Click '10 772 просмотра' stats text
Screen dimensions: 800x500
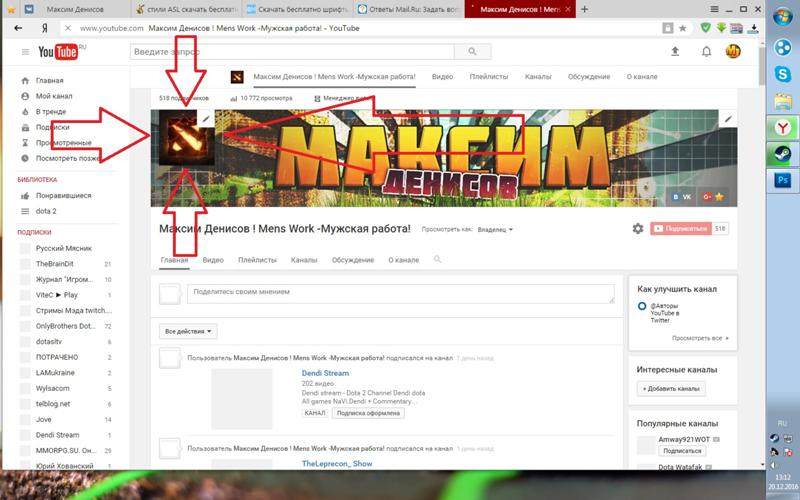266,98
